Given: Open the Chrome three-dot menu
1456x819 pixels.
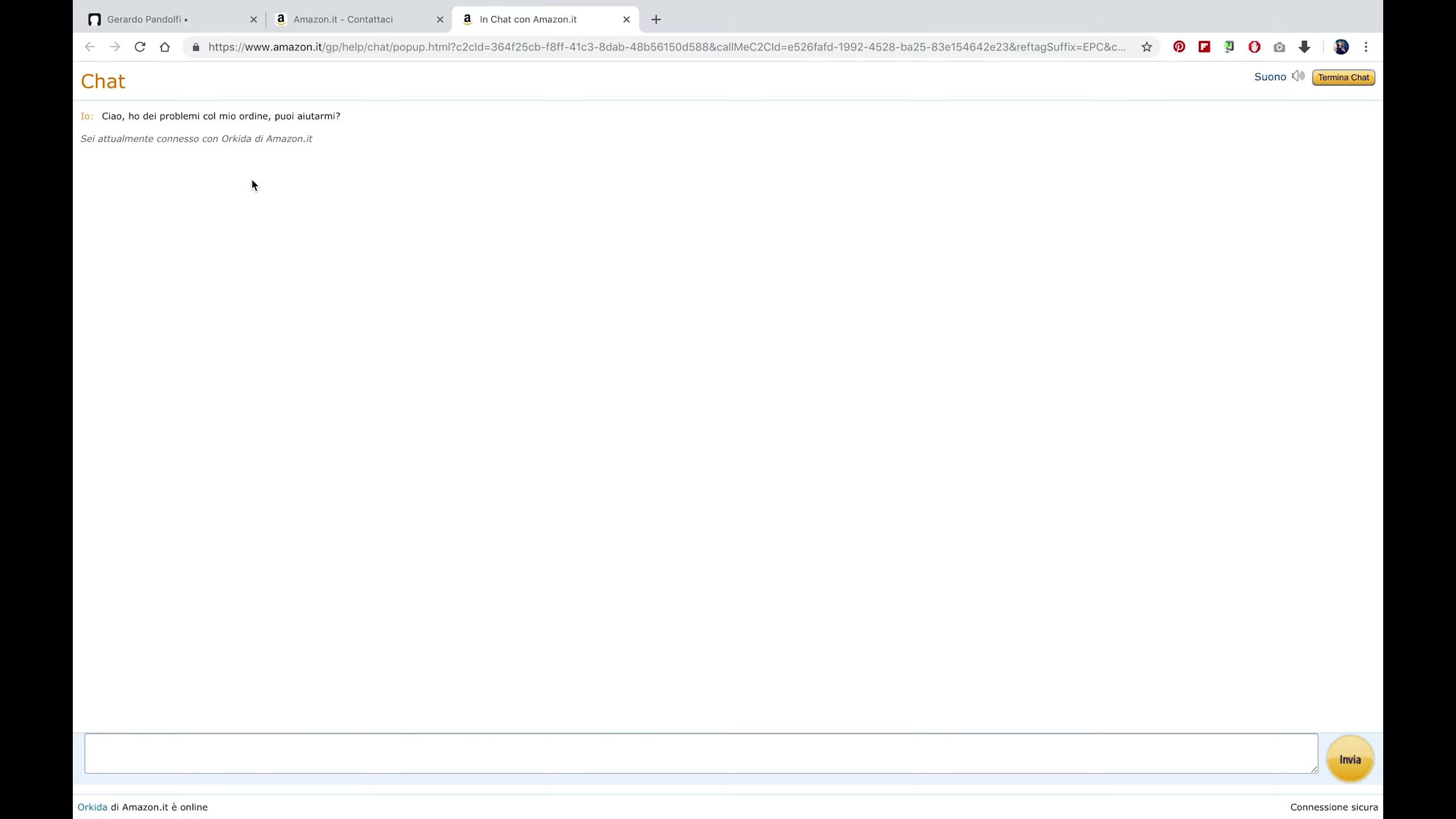Looking at the screenshot, I should pyautogui.click(x=1366, y=47).
